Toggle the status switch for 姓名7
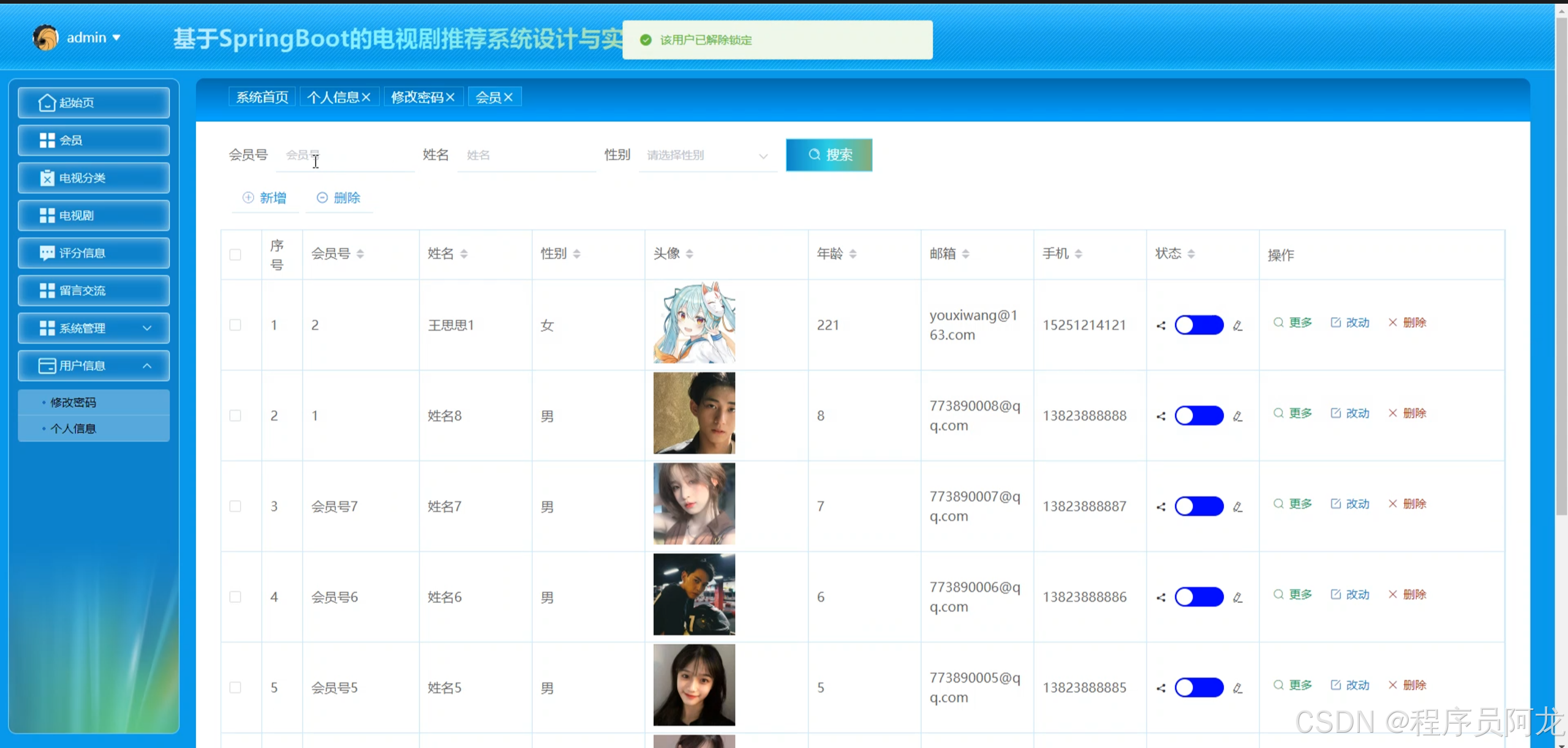 pyautogui.click(x=1199, y=506)
